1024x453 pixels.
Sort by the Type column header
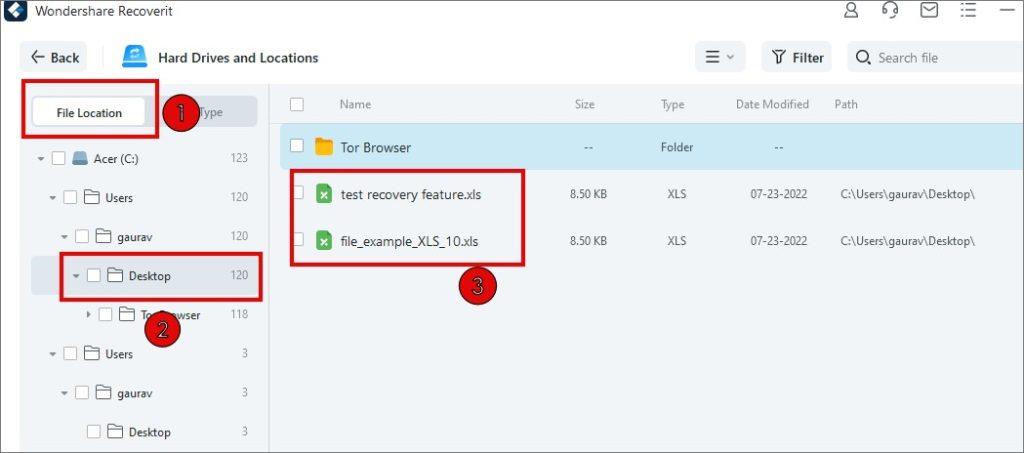pos(672,104)
